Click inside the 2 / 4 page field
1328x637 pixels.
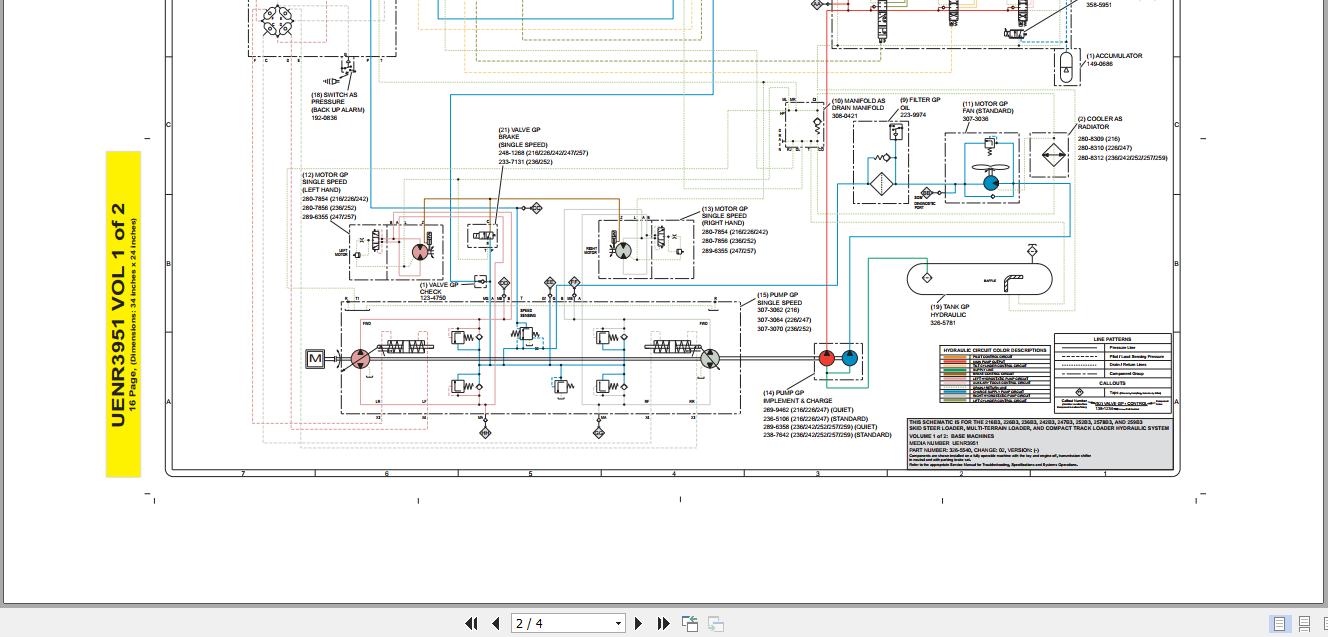click(x=560, y=623)
